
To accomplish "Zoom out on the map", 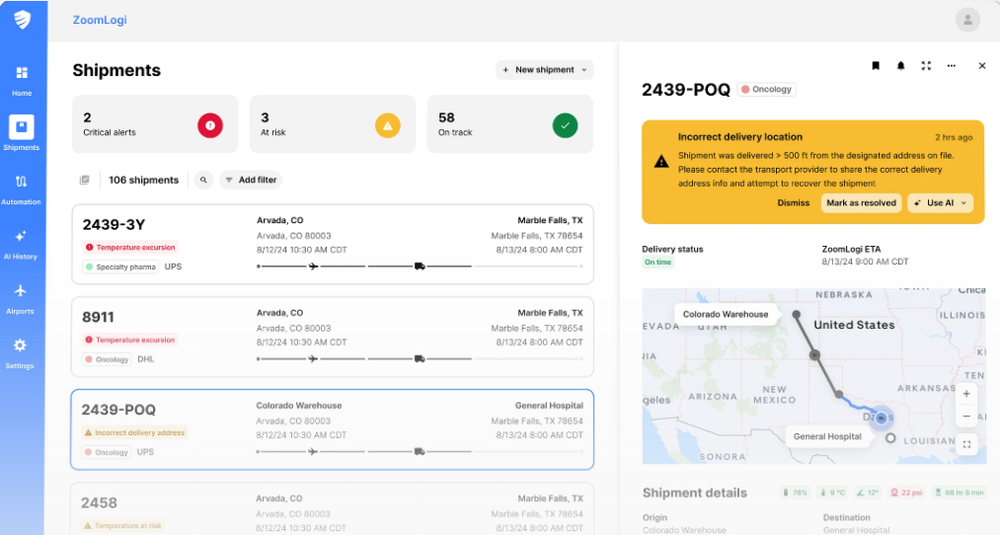I will coord(967,416).
